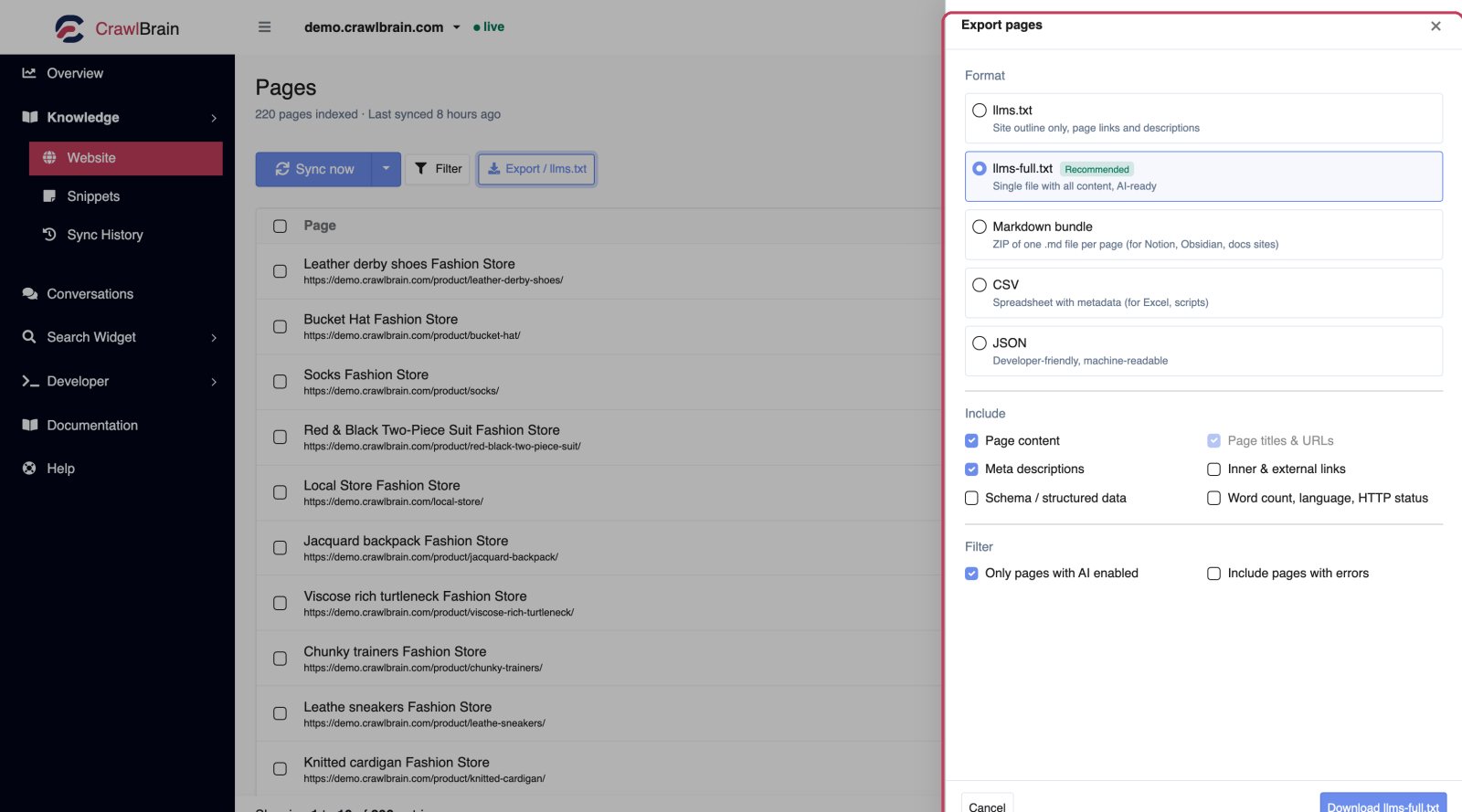Screen dimensions: 1462x812
Task: Check Word count, language, HTTP status
Action: 1213,499
